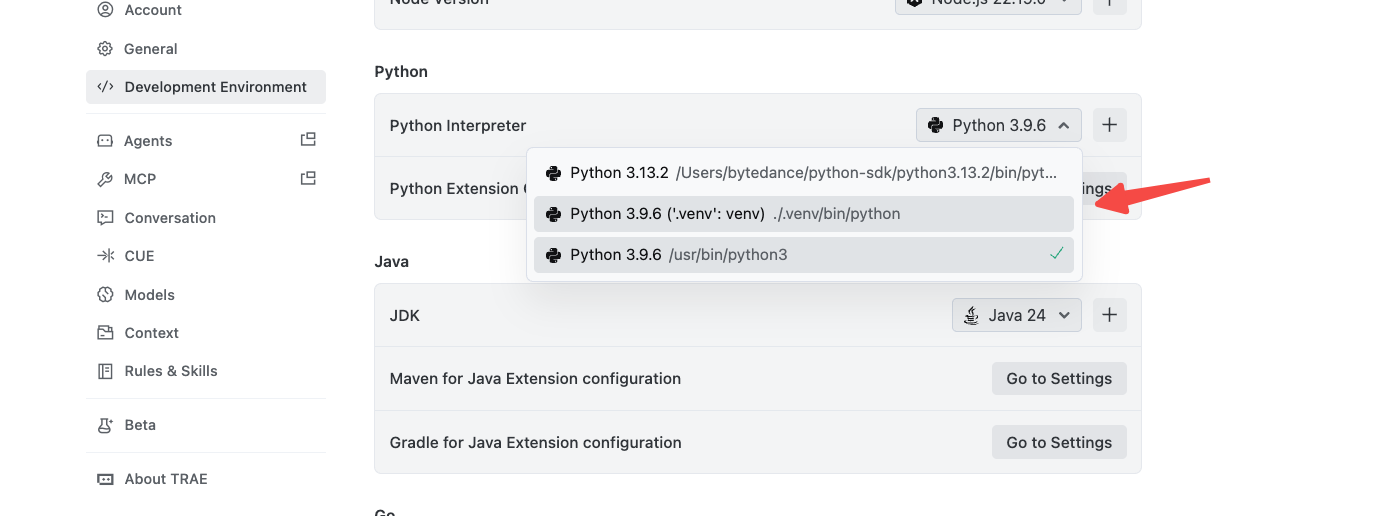Open external link icon beside Agents
This screenshot has width=1394, height=516.
coord(308,140)
